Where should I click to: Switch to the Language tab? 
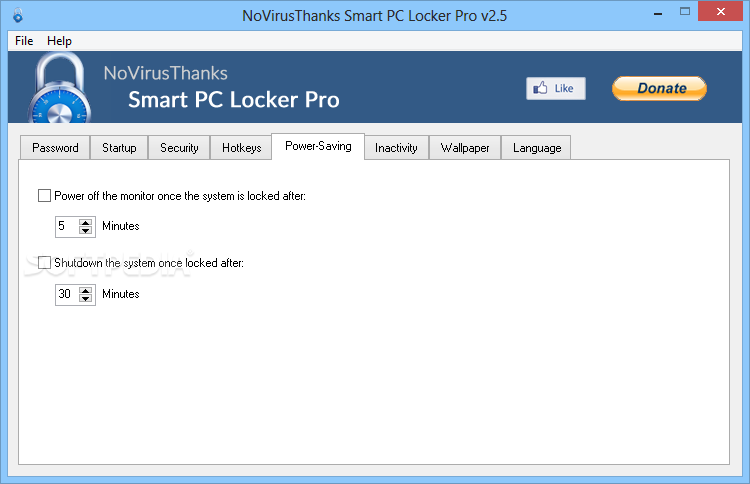click(x=537, y=148)
